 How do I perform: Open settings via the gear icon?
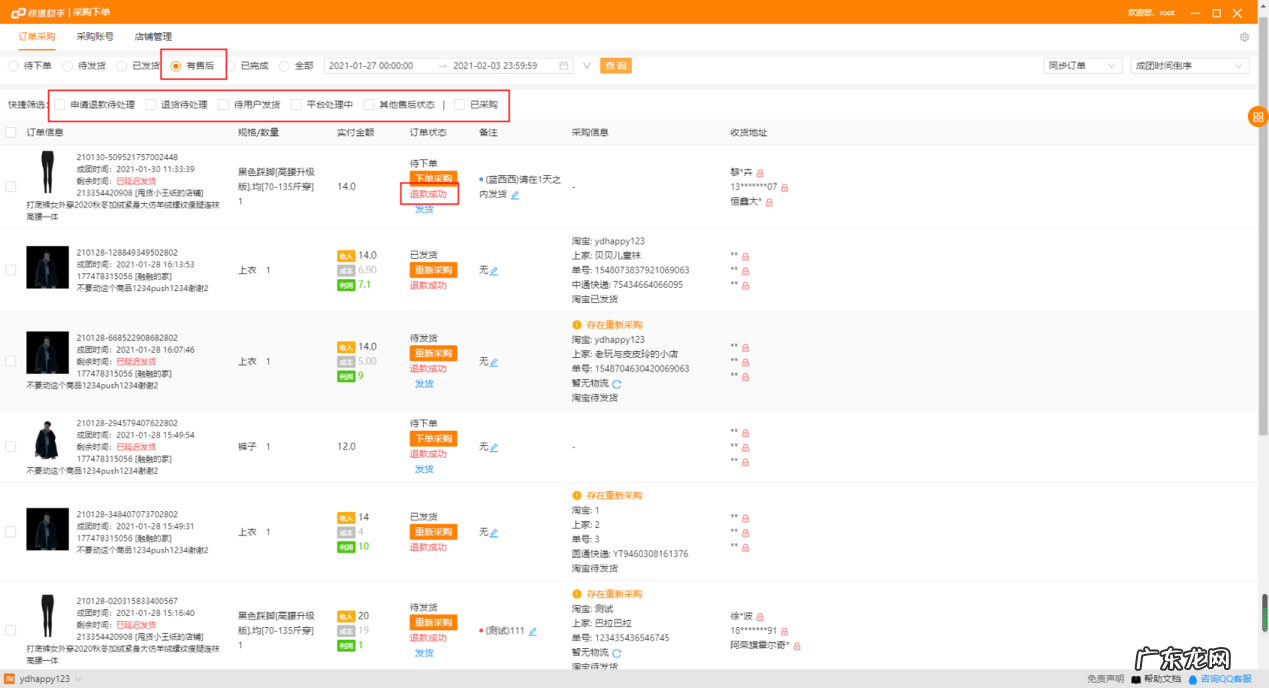point(1244,37)
